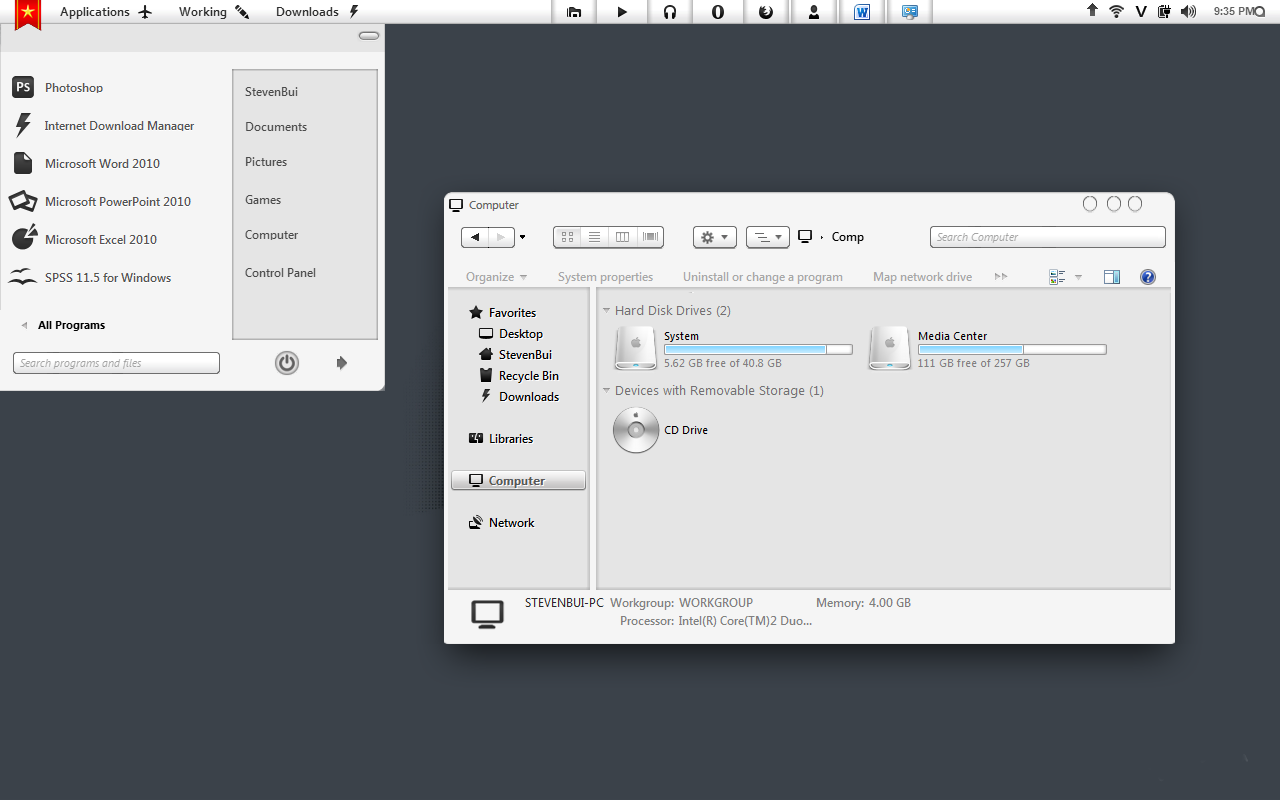Switch to icons grid view
Viewport: 1280px width, 800px height.
[x=567, y=237]
